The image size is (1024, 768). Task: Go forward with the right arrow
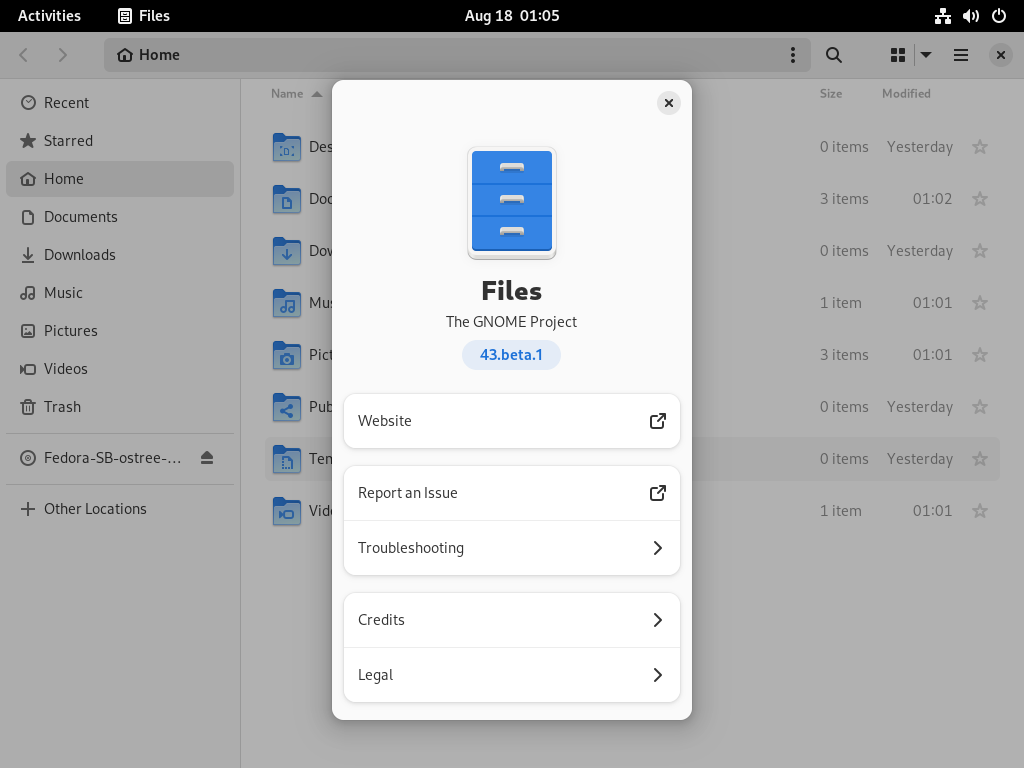pyautogui.click(x=62, y=55)
